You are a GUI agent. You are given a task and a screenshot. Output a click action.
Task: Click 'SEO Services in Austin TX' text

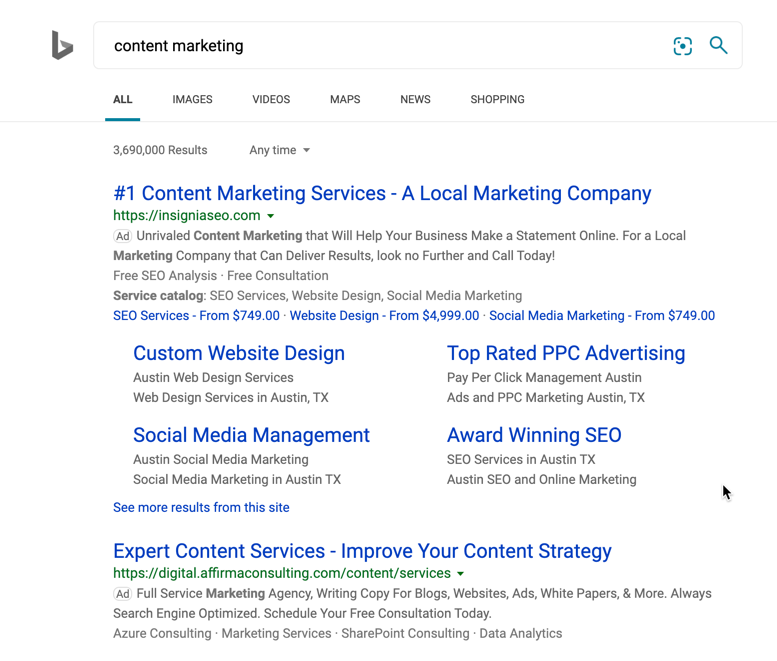click(x=521, y=459)
